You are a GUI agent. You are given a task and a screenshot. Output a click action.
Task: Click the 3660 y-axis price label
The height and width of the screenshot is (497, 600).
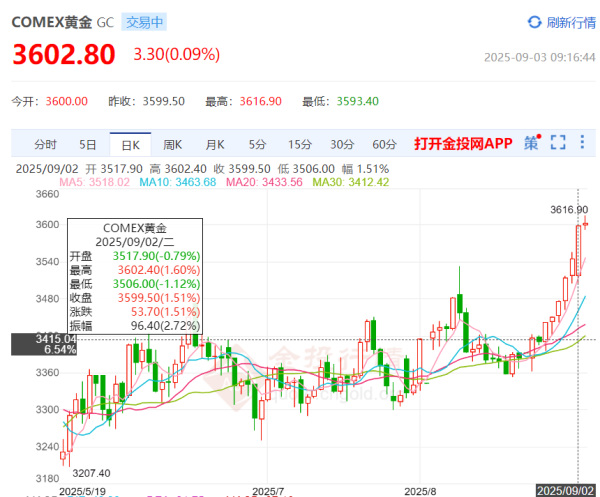[47, 194]
